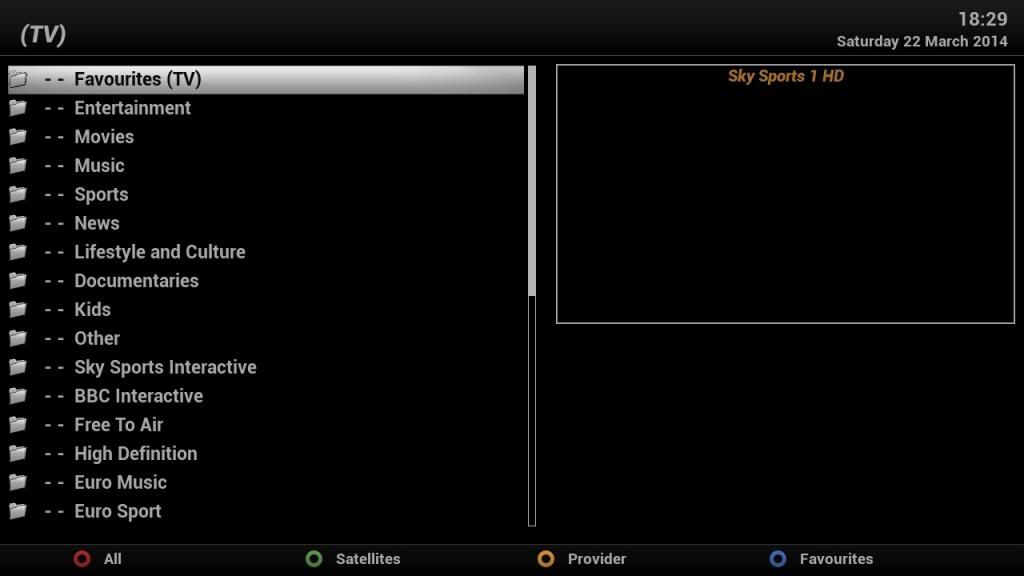Open Sky Sports Interactive bouquet
Screen dimensions: 1024x576
(266, 367)
